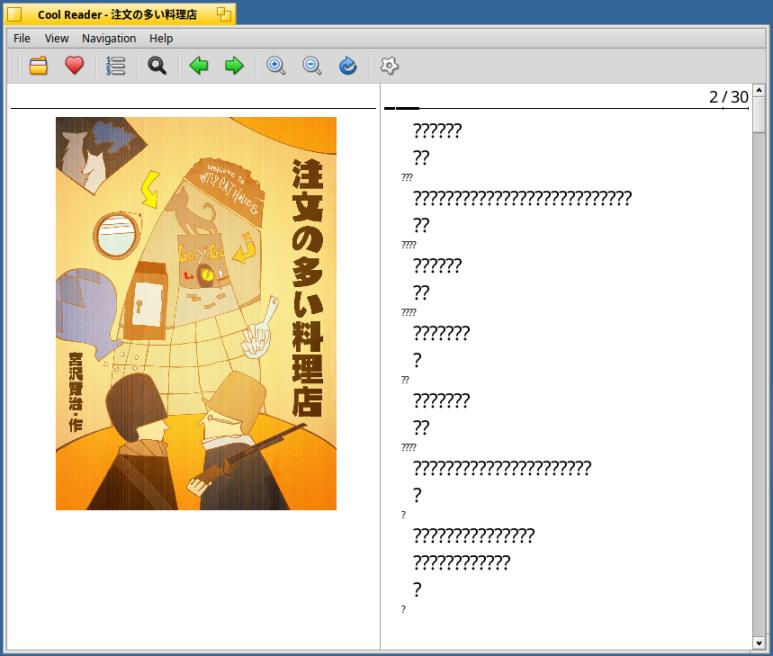Add a bookmark with the red heart icon
Viewport: 773px width, 656px height.
click(74, 66)
